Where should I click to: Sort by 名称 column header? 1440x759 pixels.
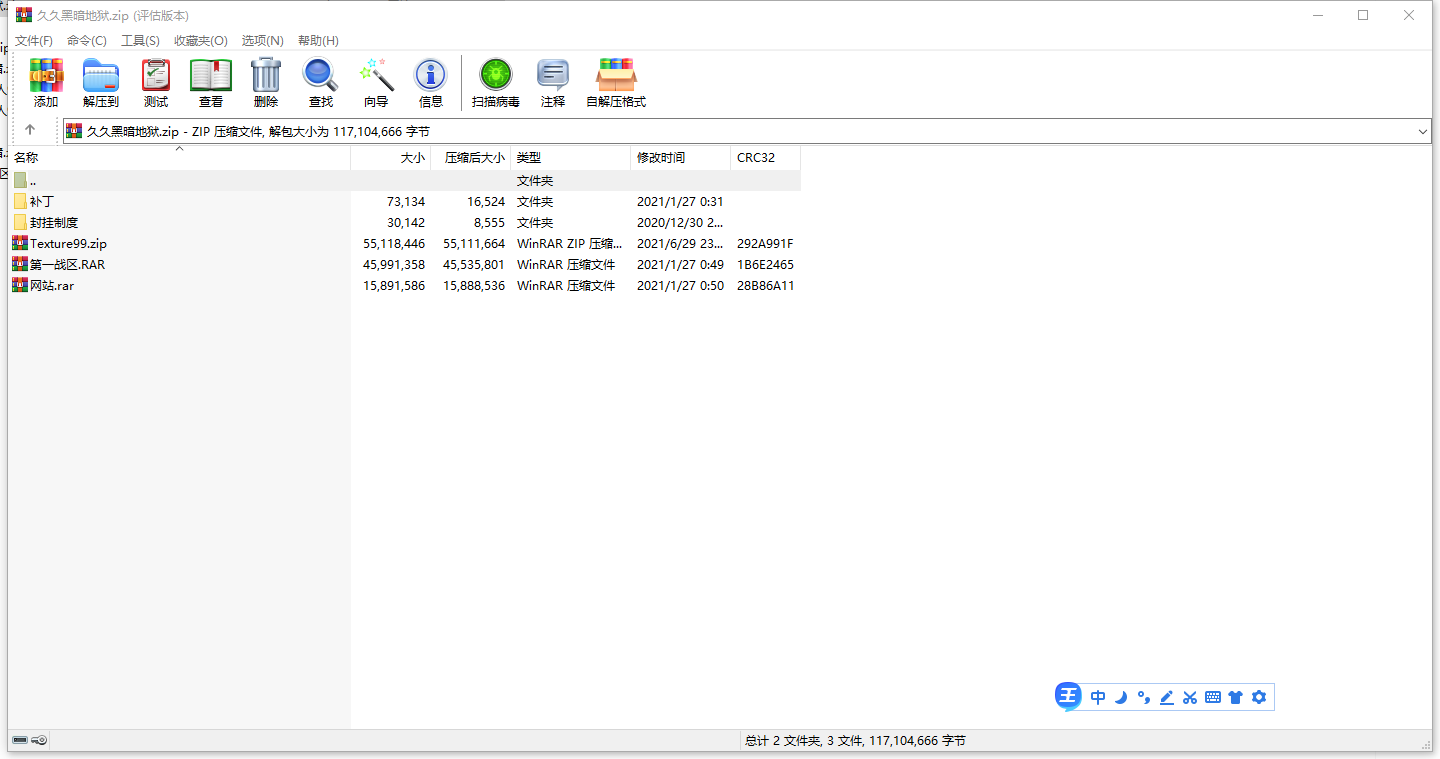tap(27, 158)
